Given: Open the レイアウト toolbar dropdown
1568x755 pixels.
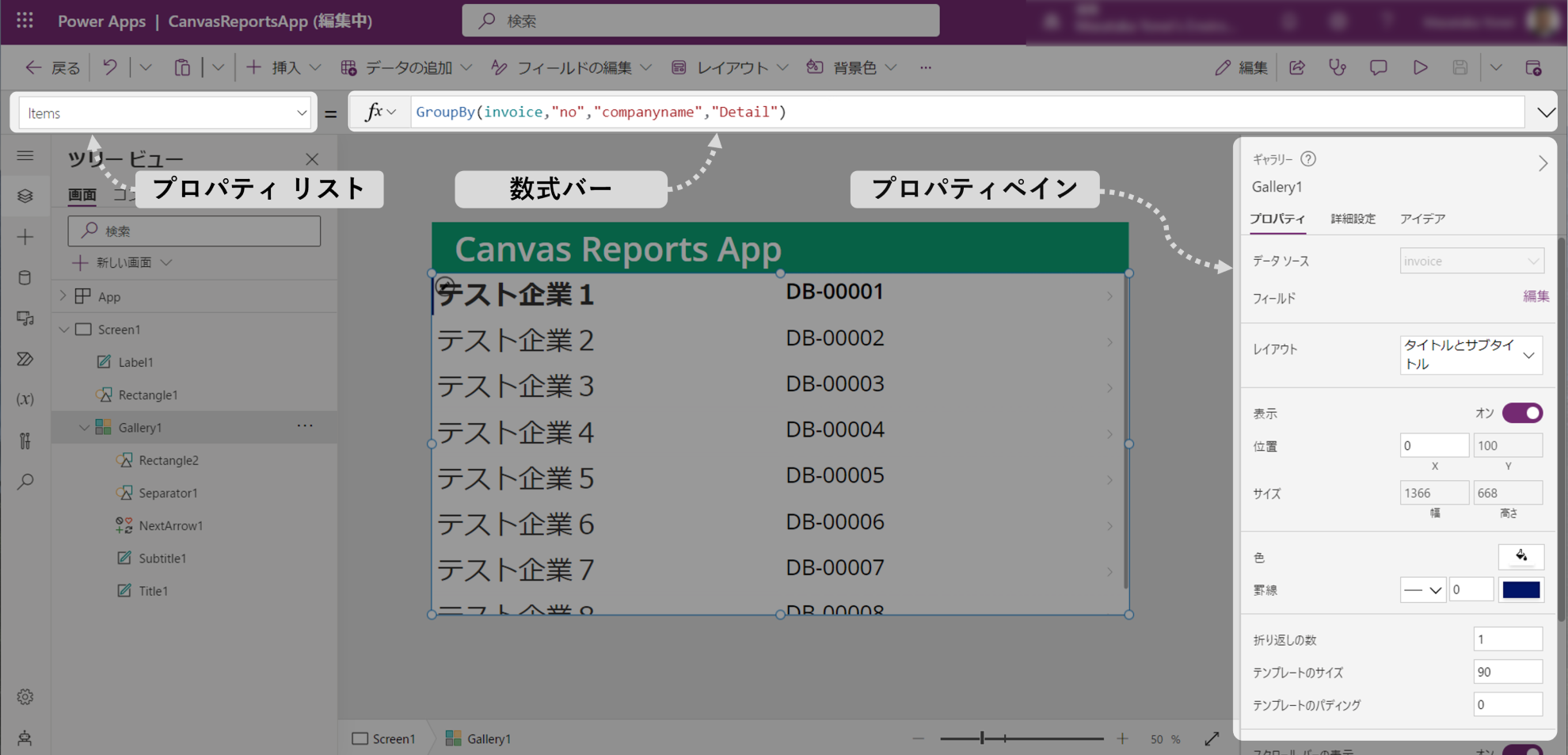Looking at the screenshot, I should pos(729,67).
